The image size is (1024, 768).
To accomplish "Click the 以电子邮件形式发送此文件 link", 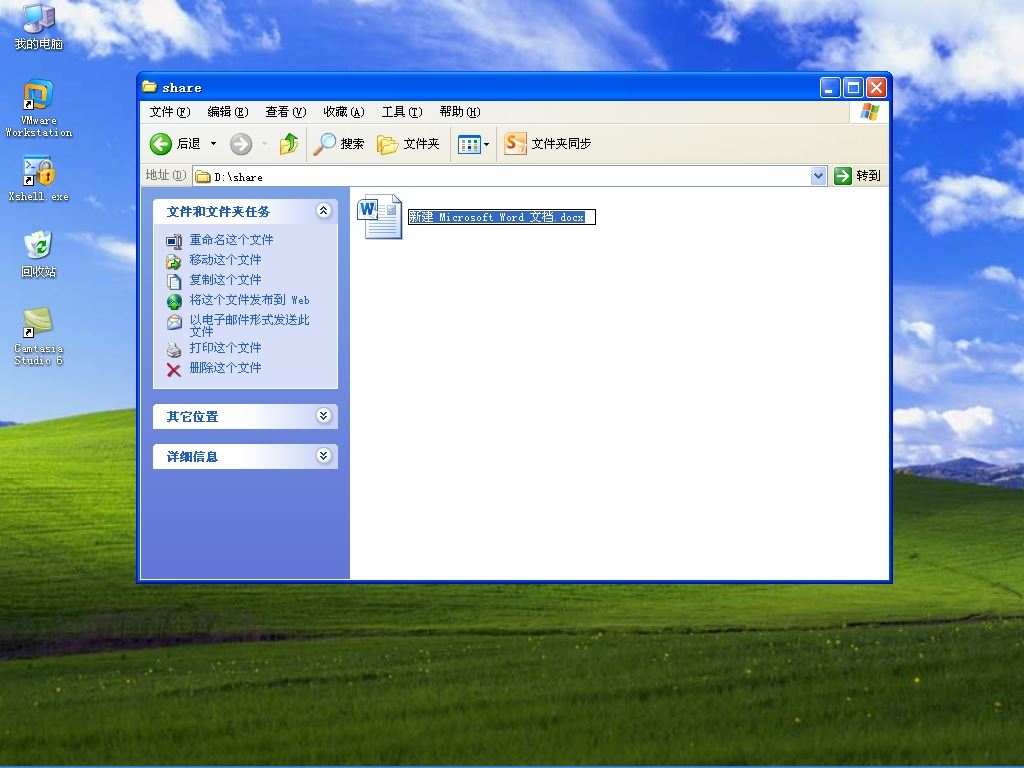I will pyautogui.click(x=249, y=325).
